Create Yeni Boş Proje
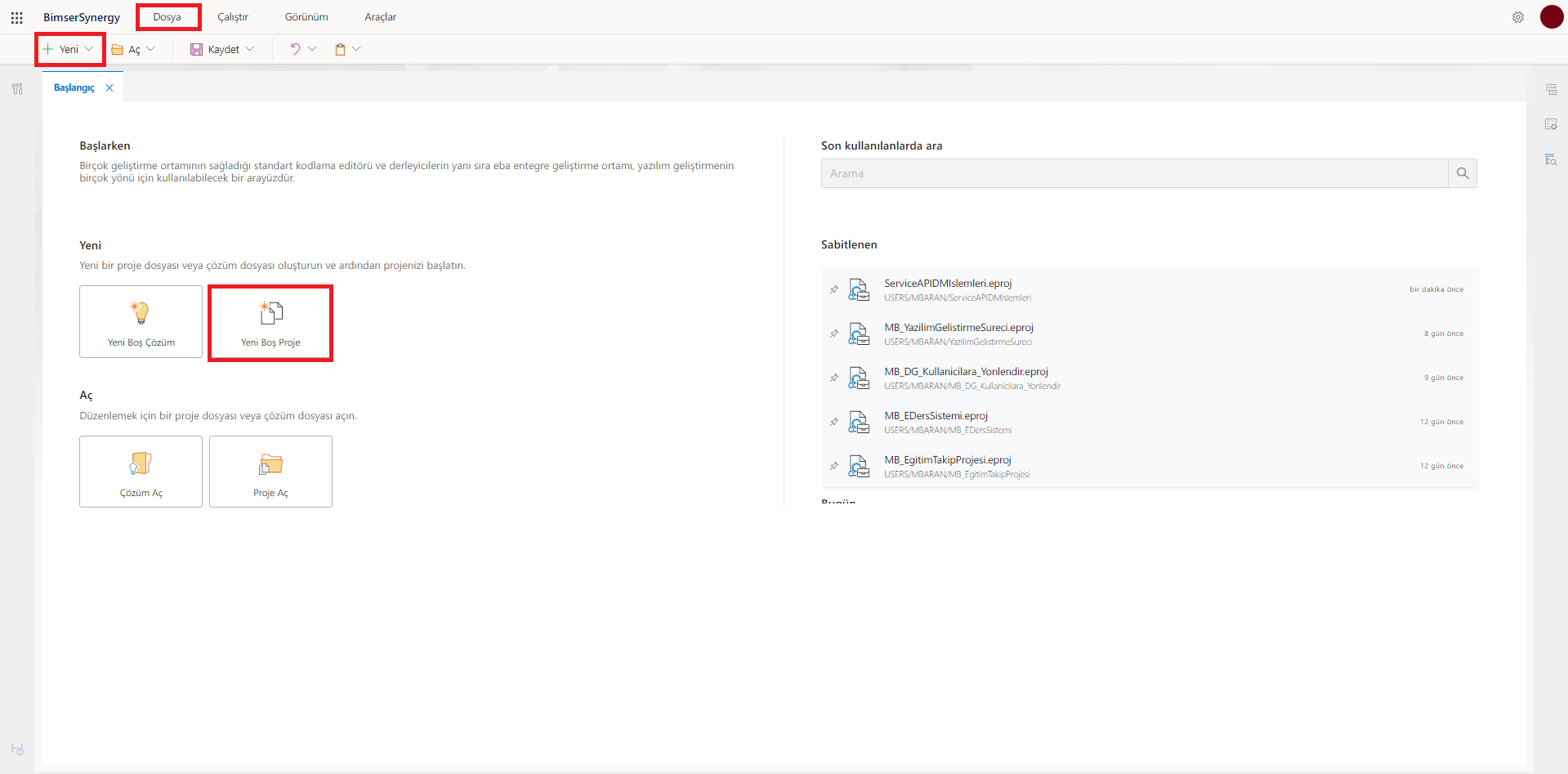Image resolution: width=1568 pixels, height=774 pixels. point(270,322)
